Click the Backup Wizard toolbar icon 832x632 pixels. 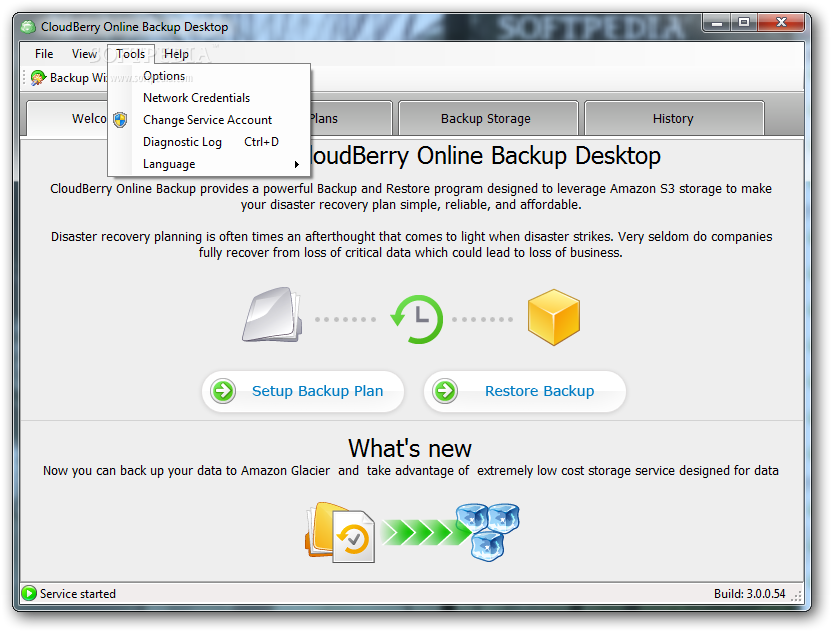coord(38,78)
